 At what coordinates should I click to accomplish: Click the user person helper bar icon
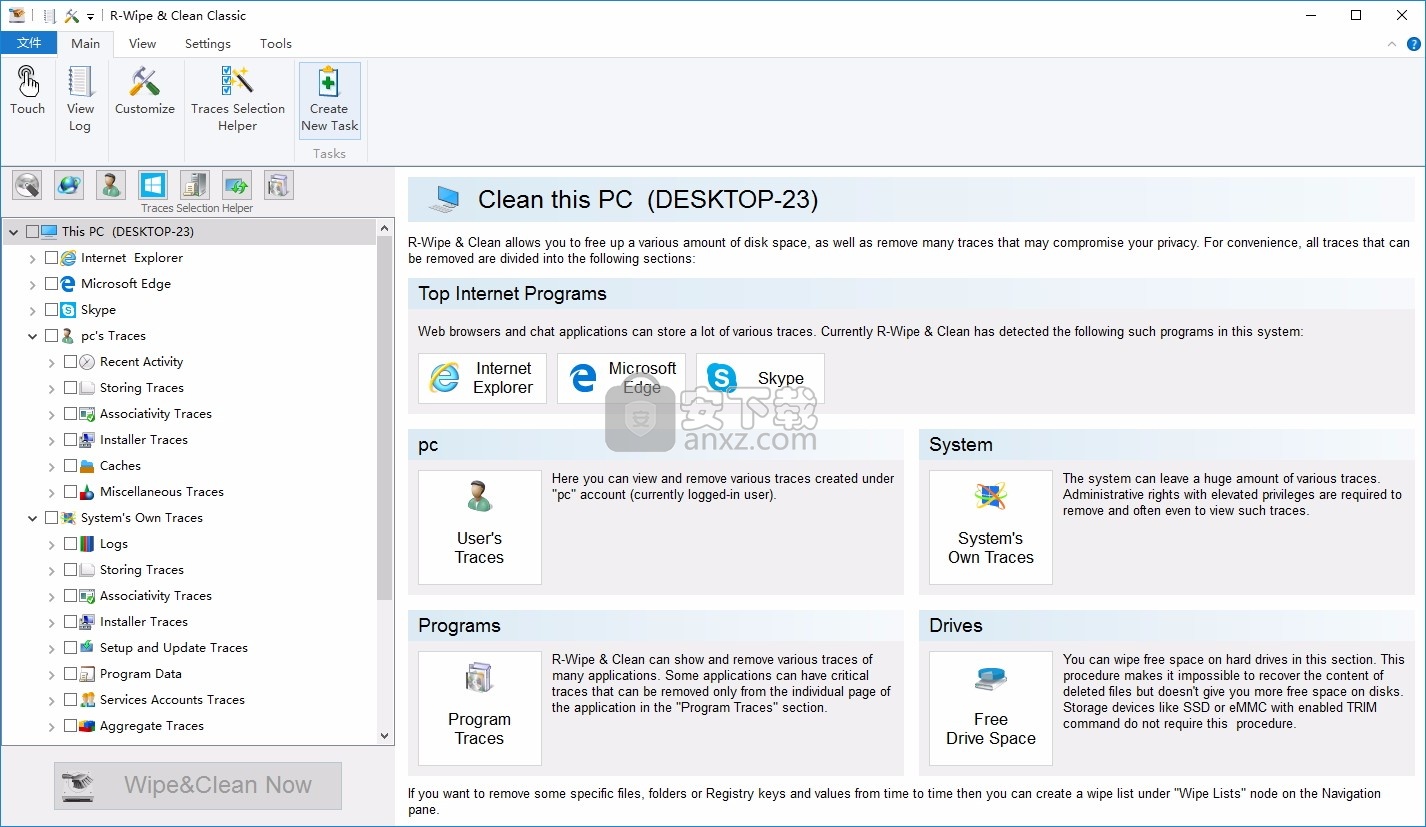coord(111,185)
